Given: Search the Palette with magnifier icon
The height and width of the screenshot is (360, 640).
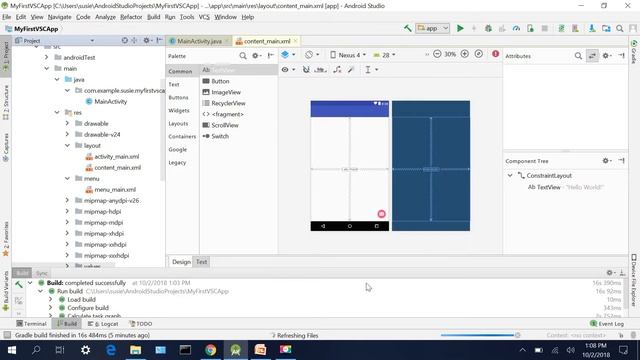Looking at the screenshot, I should (243, 56).
